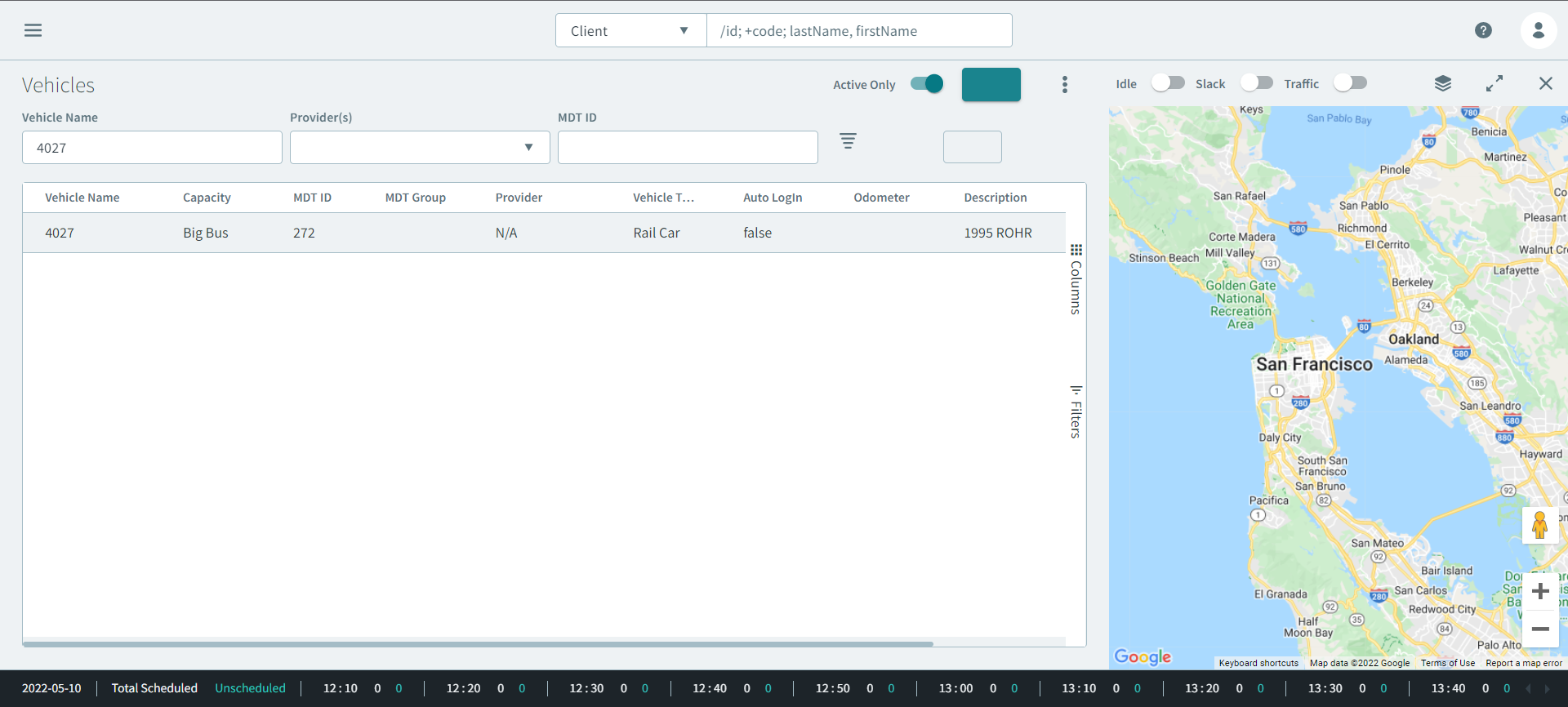Turn on the Traffic toggle

pyautogui.click(x=1350, y=83)
